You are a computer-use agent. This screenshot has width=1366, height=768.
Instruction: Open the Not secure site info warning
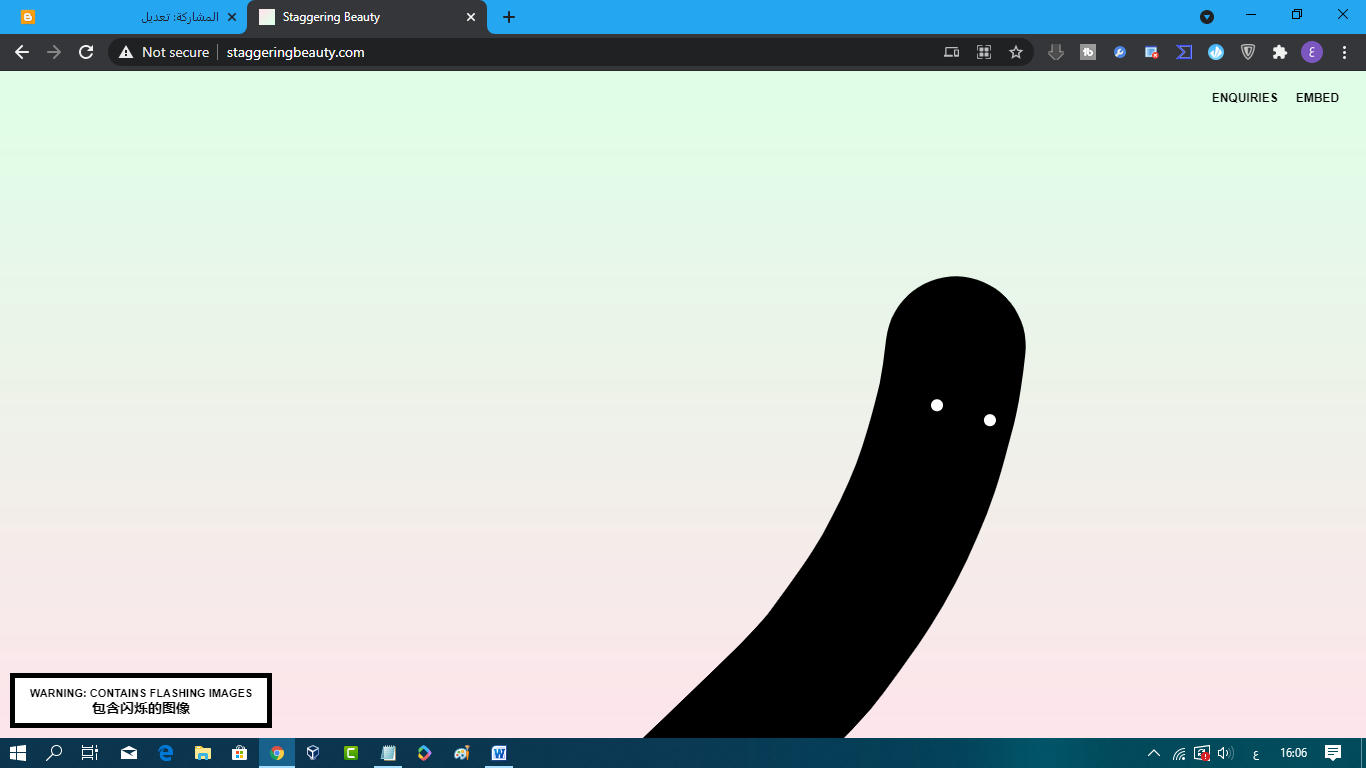pyautogui.click(x=164, y=52)
